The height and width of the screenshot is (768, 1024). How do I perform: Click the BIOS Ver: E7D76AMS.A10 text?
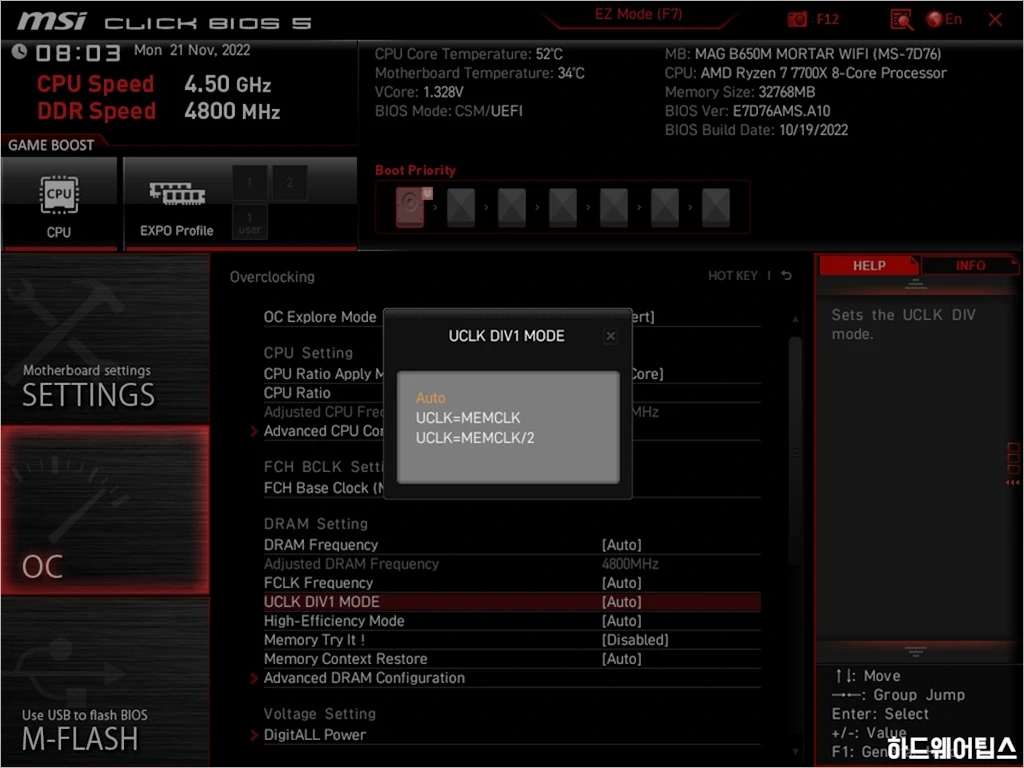pos(747,111)
